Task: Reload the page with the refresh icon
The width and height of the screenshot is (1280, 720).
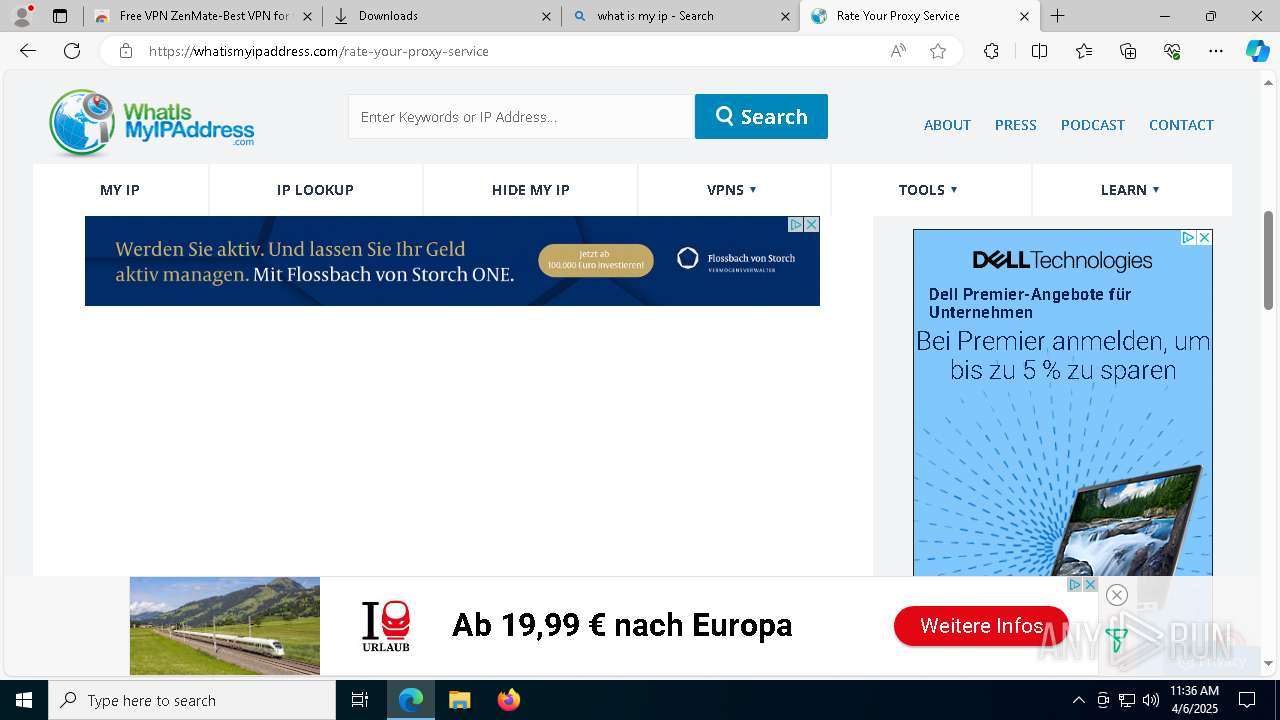Action: pos(72,51)
